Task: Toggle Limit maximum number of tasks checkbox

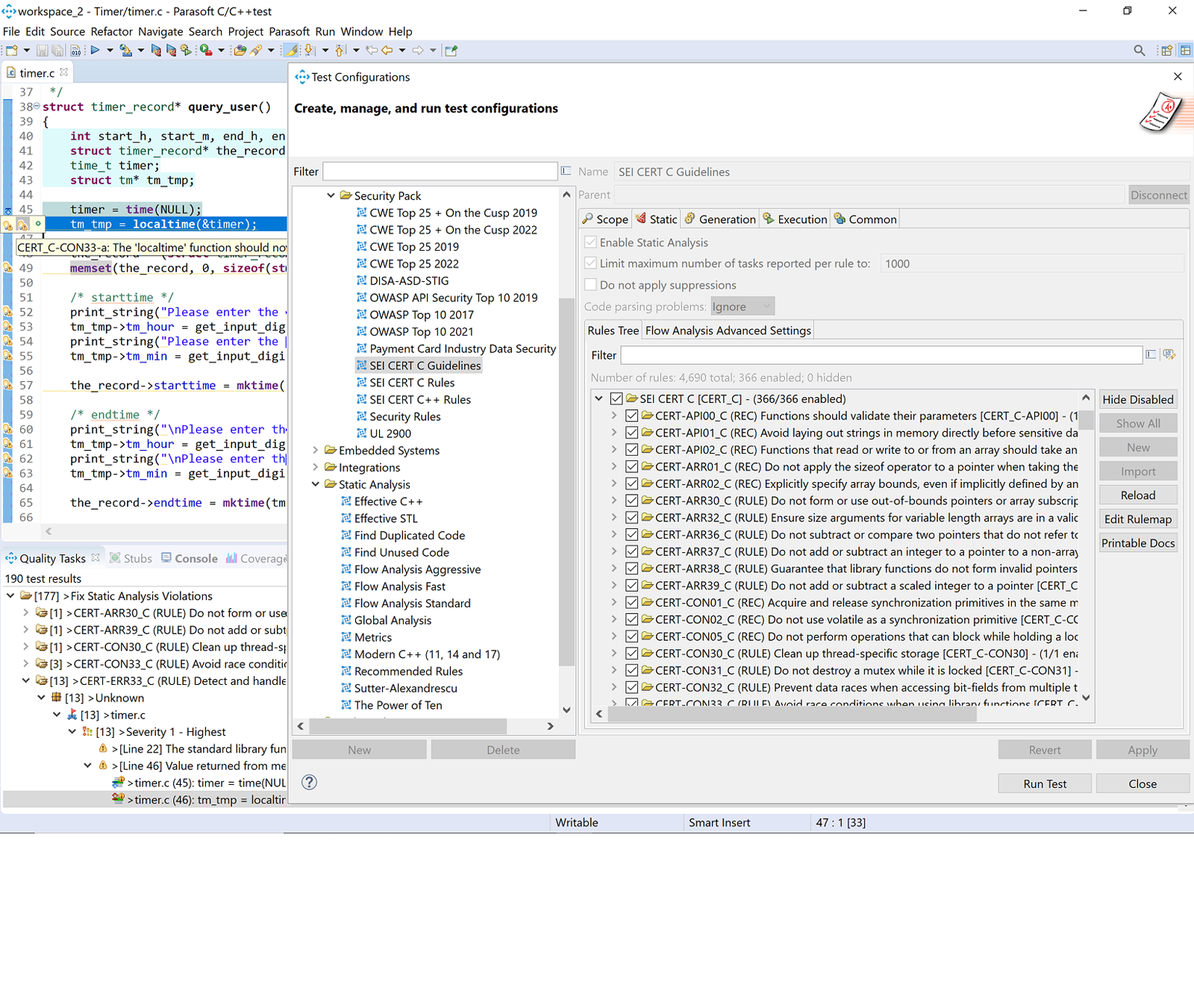Action: point(590,263)
